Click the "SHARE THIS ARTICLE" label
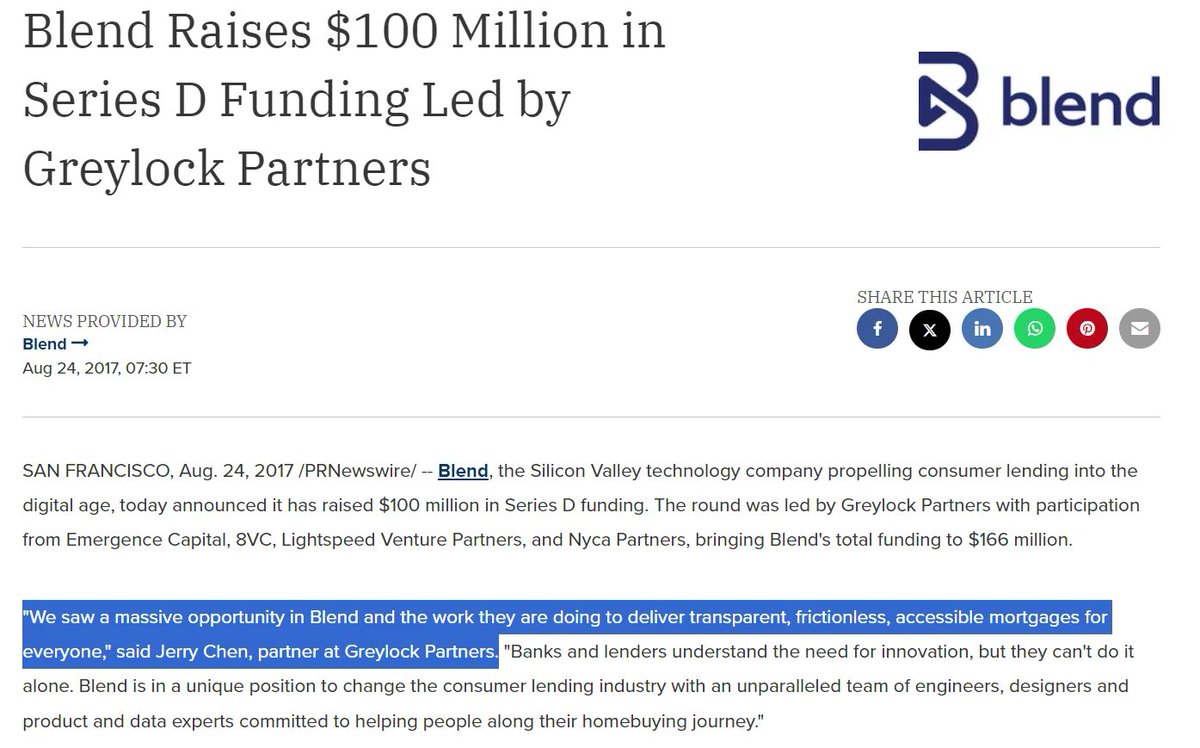1200x748 pixels. coord(944,297)
